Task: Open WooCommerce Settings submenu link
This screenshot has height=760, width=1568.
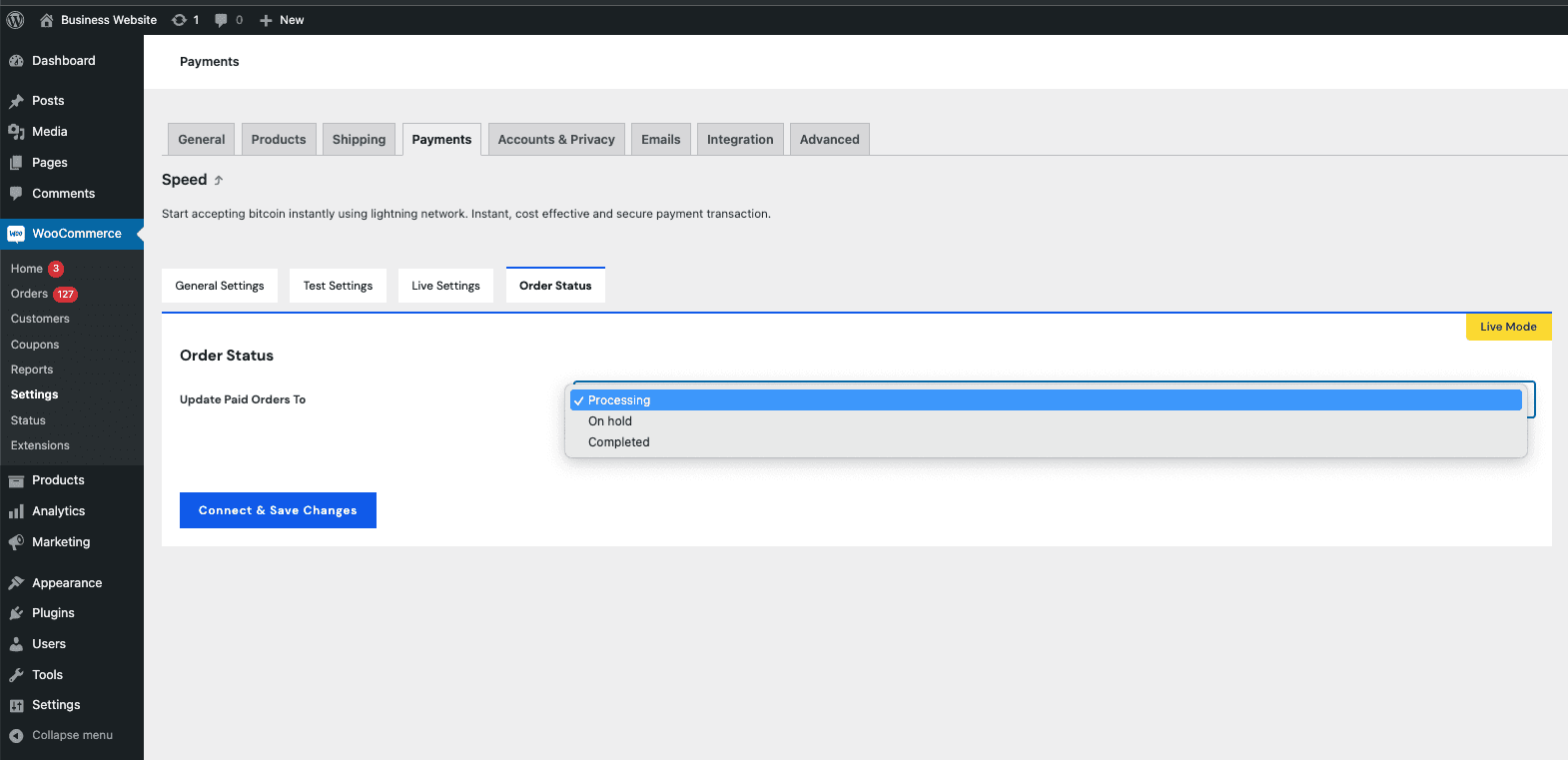Action: coord(34,394)
